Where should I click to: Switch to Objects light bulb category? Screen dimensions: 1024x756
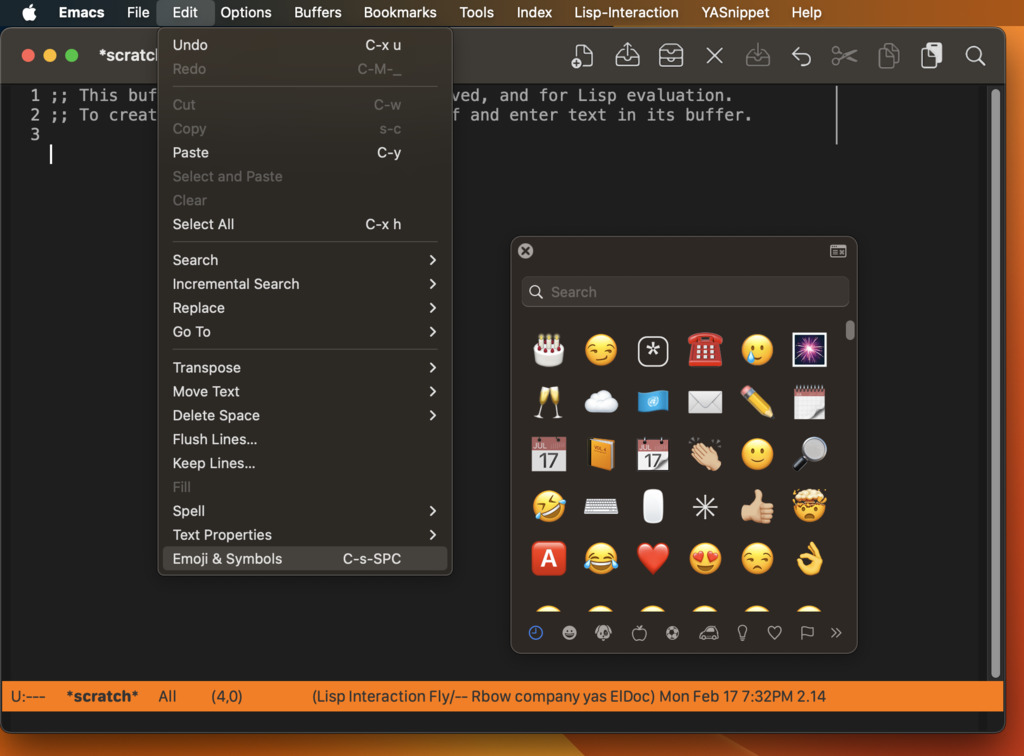pos(743,633)
